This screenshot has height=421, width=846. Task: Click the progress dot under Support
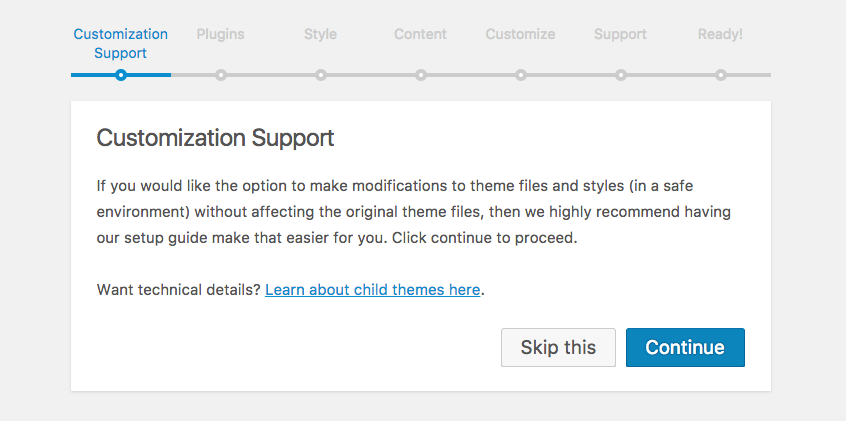click(x=621, y=75)
